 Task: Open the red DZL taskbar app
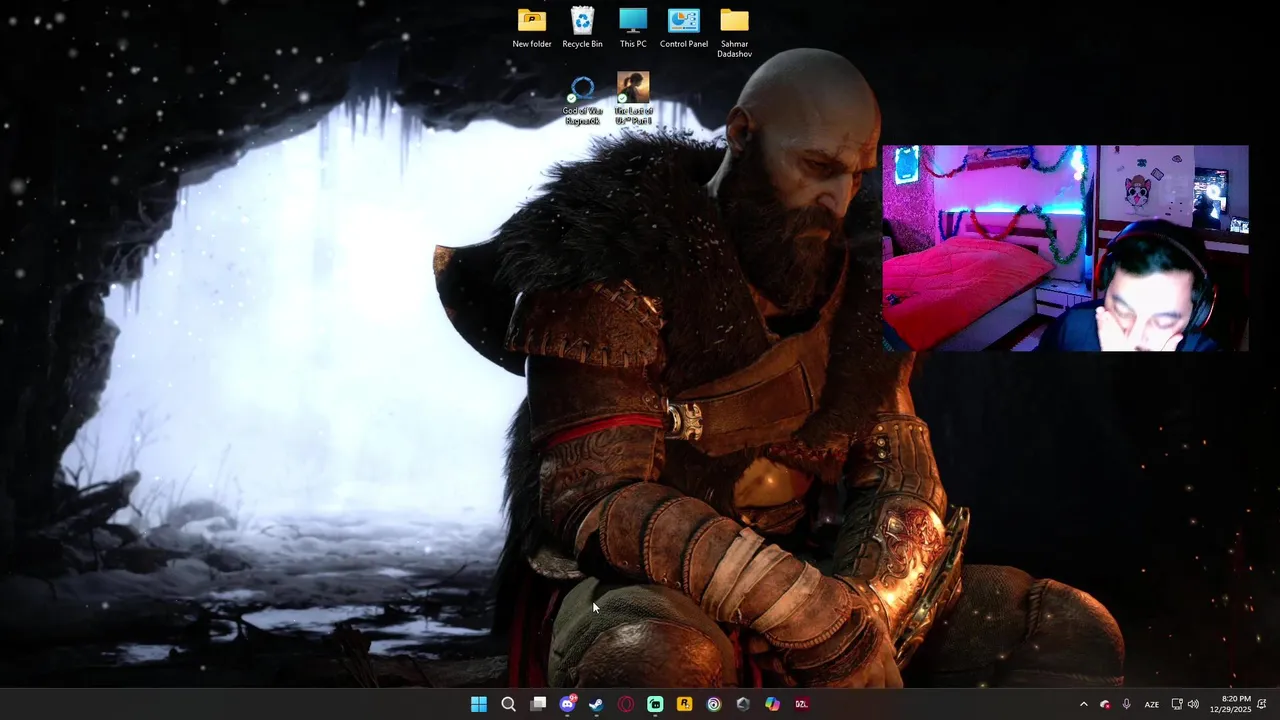[802, 704]
